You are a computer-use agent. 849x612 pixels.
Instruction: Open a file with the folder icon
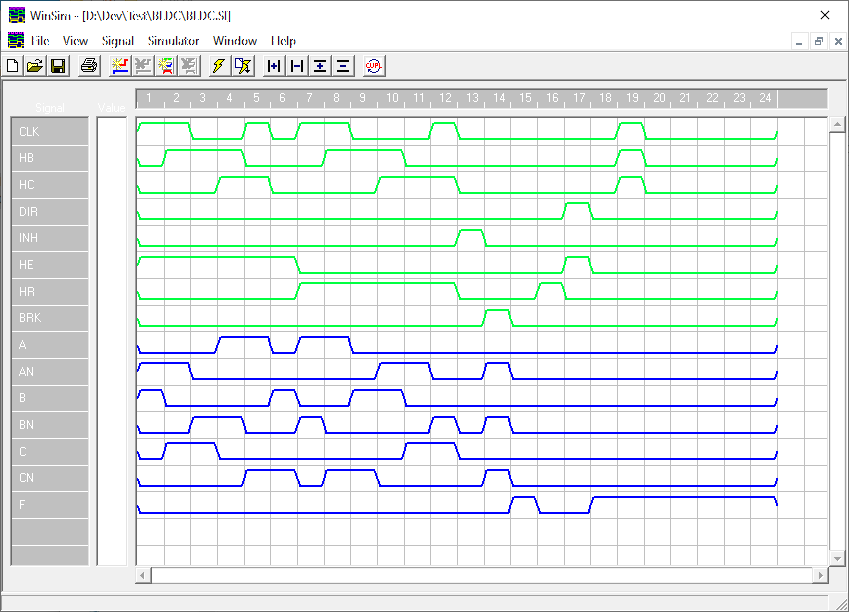[35, 66]
